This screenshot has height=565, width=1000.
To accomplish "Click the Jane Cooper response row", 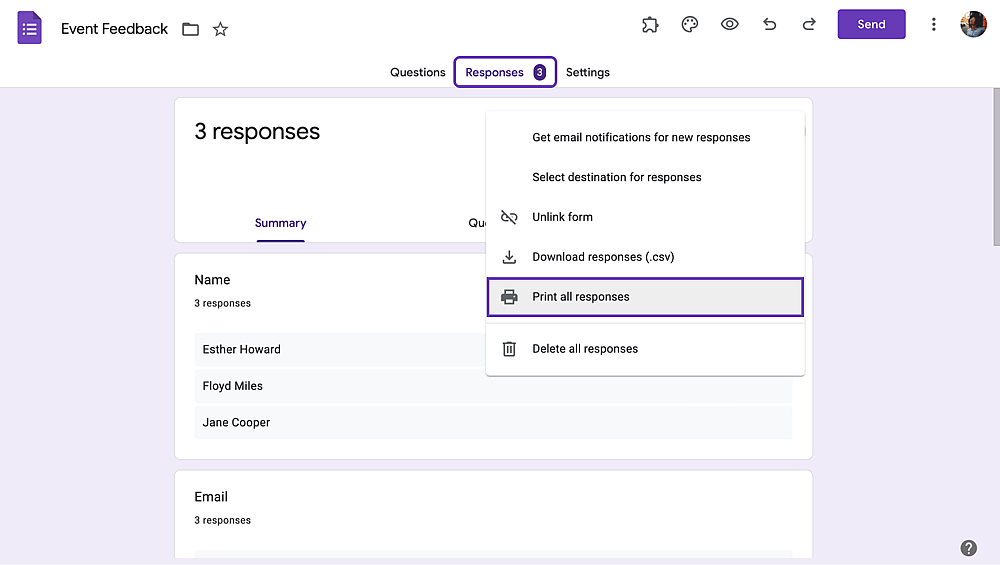I will pyautogui.click(x=493, y=422).
